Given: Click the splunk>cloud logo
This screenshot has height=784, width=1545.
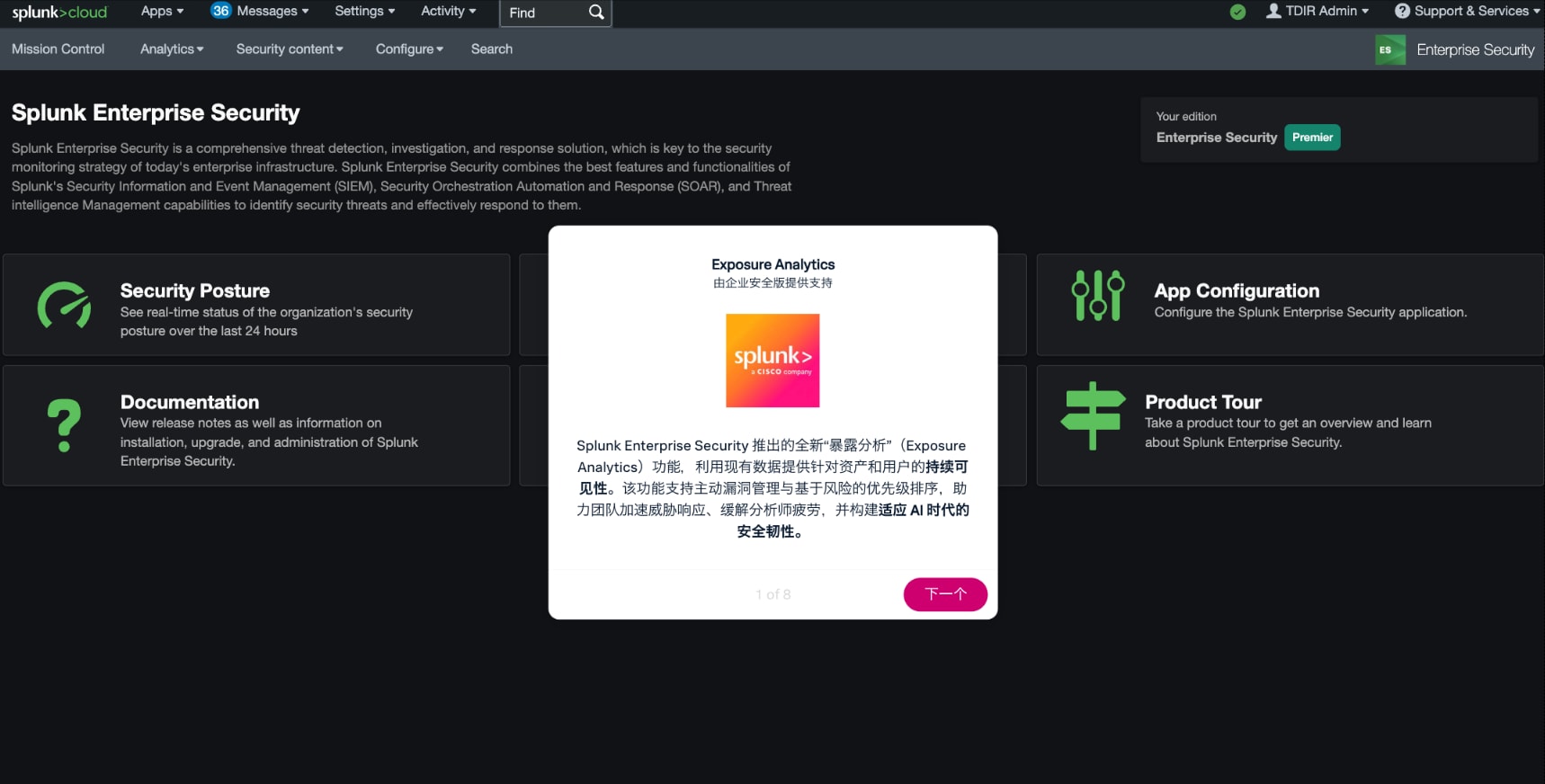Looking at the screenshot, I should (x=59, y=13).
